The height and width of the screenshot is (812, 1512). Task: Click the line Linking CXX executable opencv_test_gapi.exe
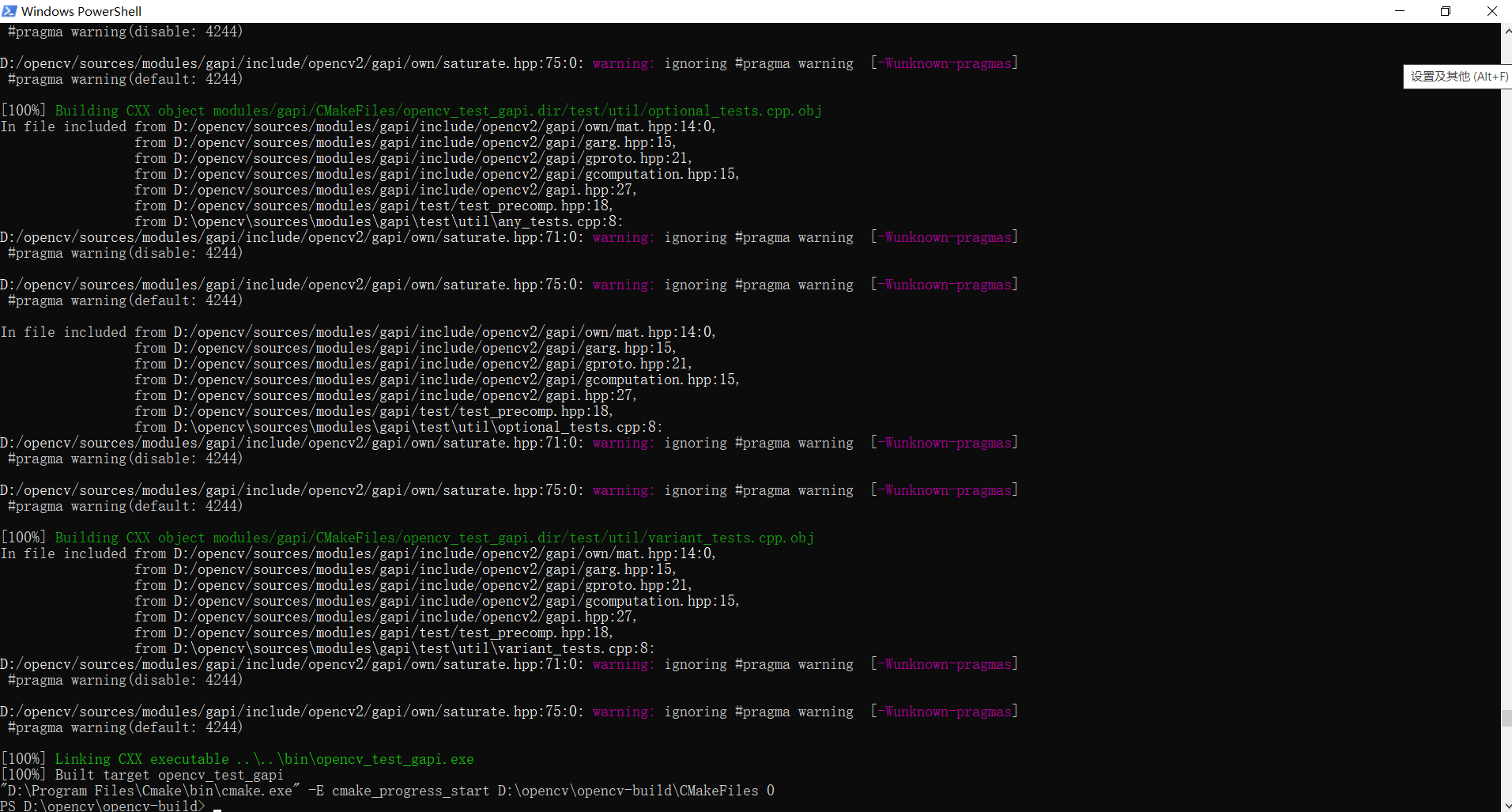coord(237,758)
